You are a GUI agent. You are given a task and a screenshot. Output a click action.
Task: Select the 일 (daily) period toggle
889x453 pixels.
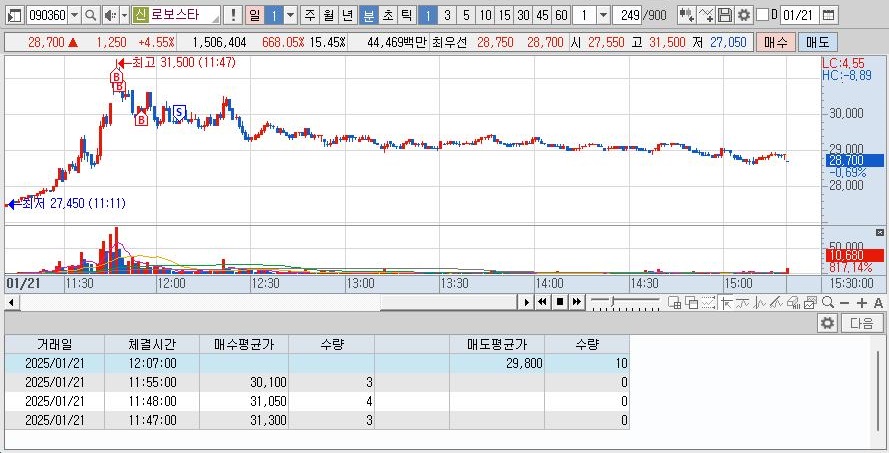[255, 15]
